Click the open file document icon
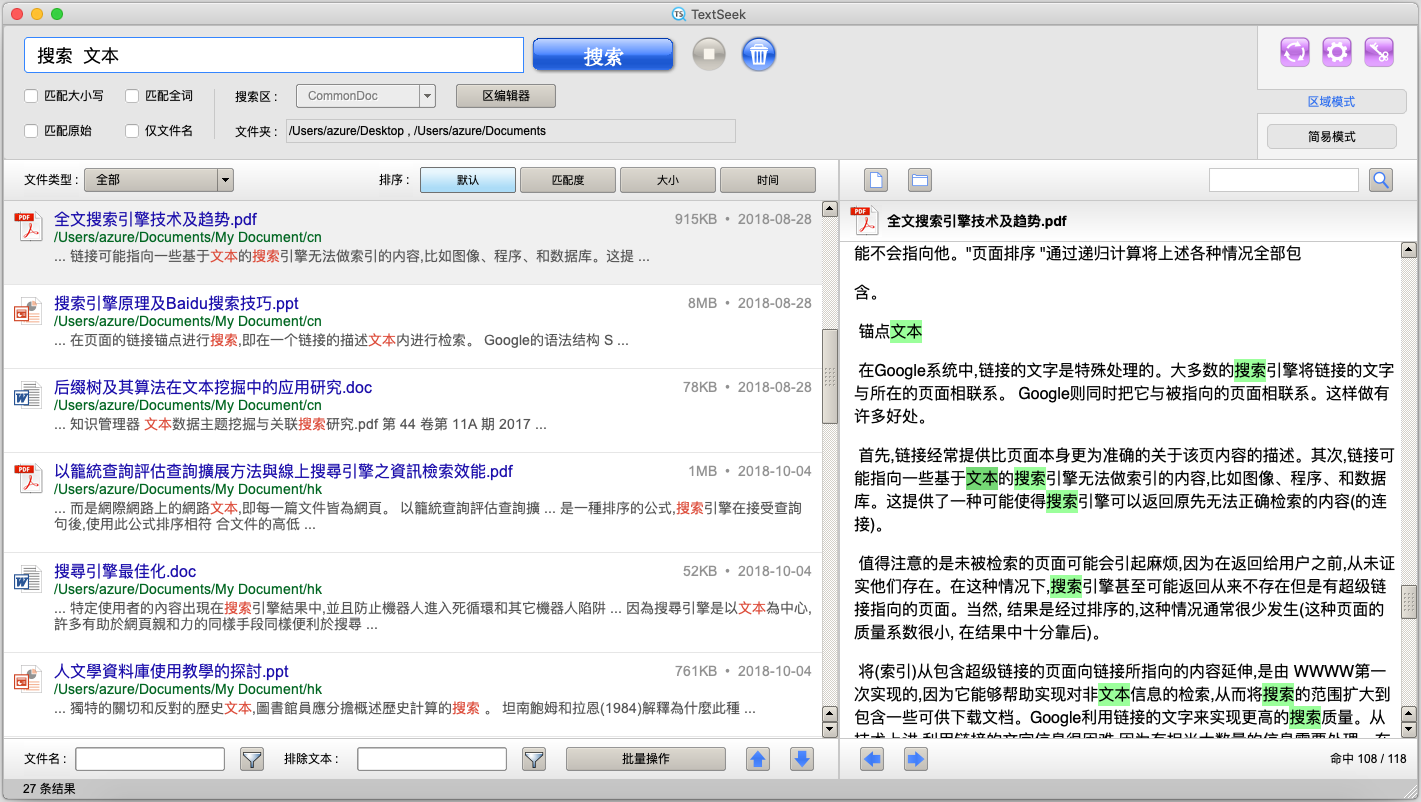 876,180
